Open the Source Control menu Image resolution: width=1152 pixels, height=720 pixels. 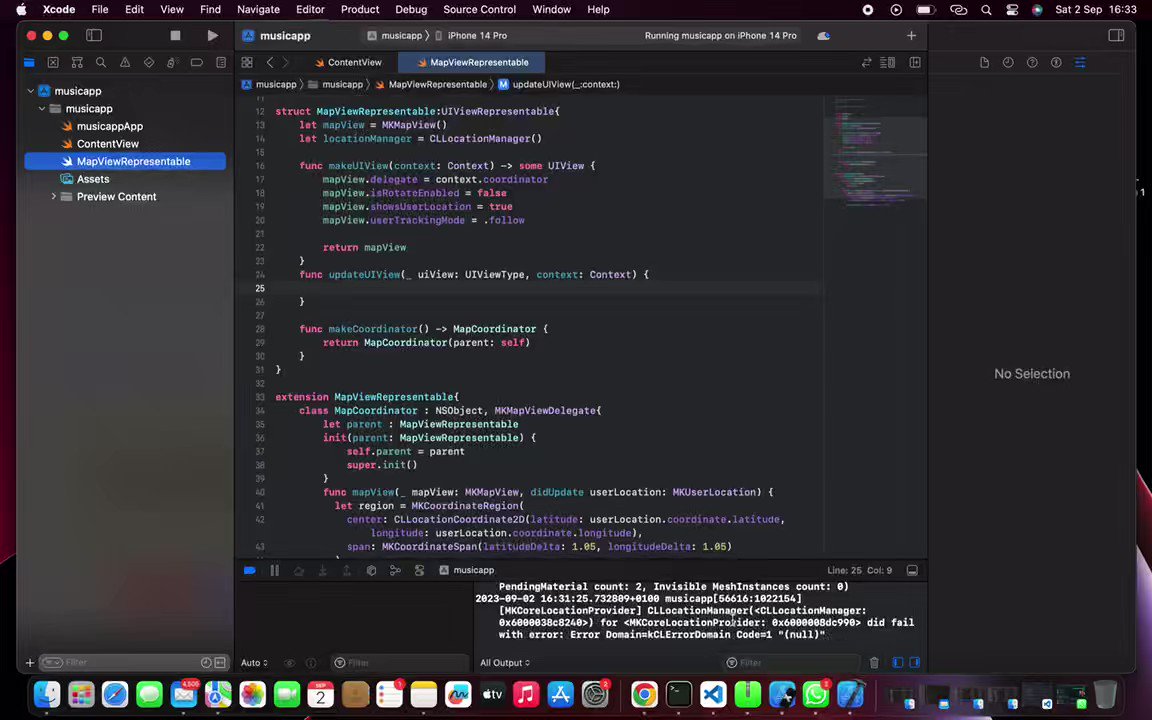pyautogui.click(x=479, y=10)
